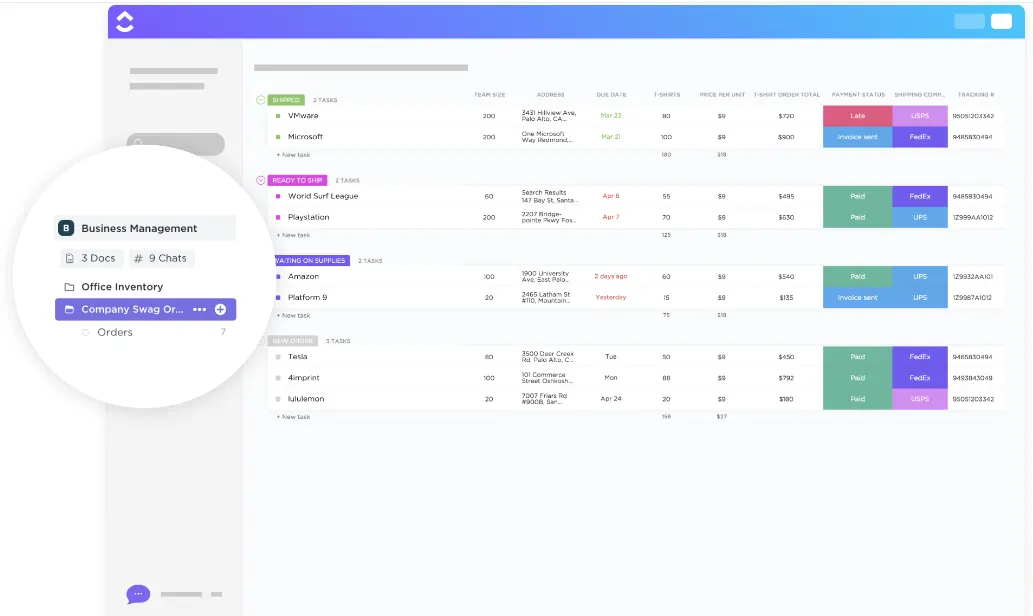Open the lululemon task name
The image size is (1033, 616).
[306, 399]
